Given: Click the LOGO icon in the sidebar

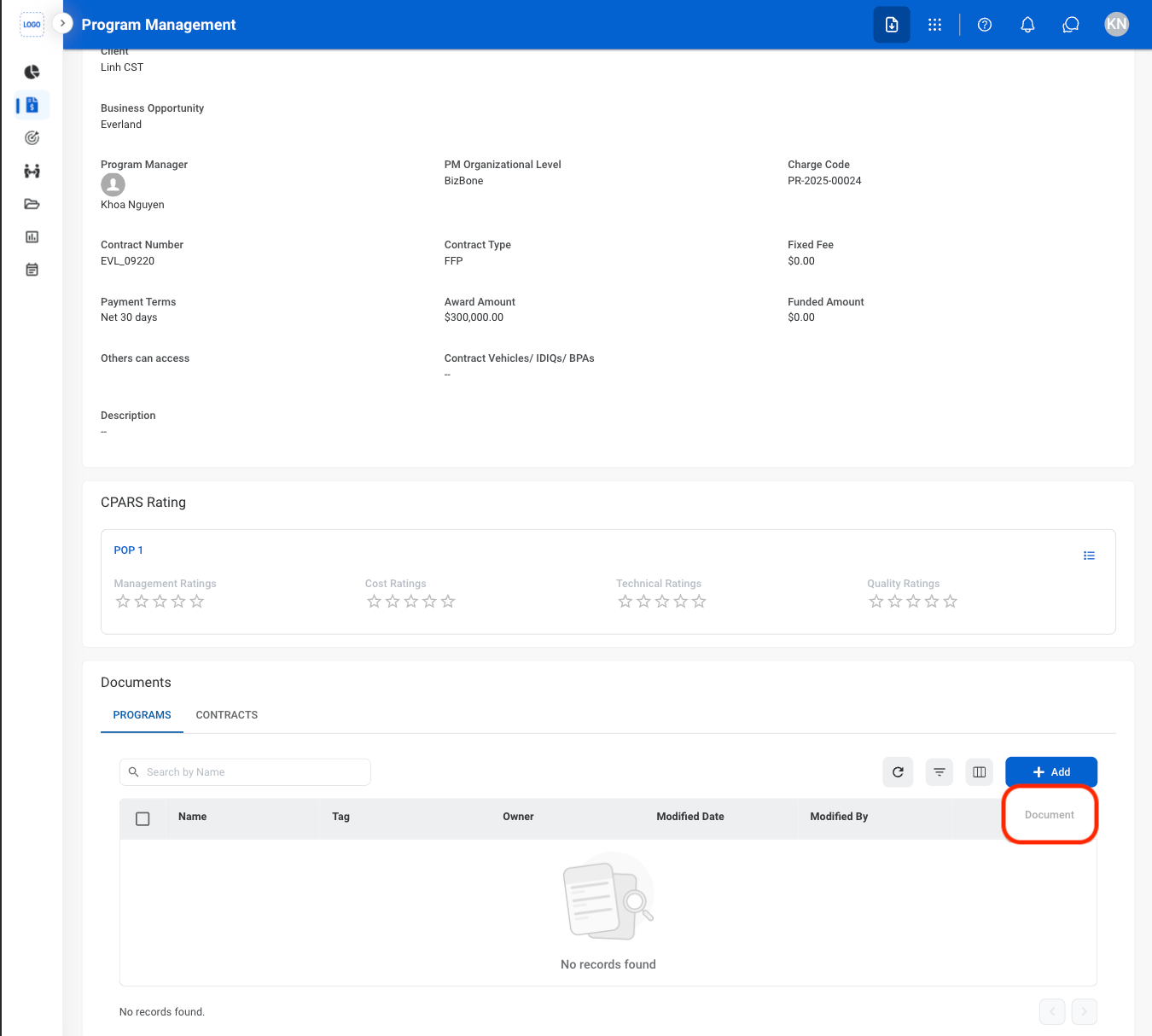Looking at the screenshot, I should [x=32, y=24].
